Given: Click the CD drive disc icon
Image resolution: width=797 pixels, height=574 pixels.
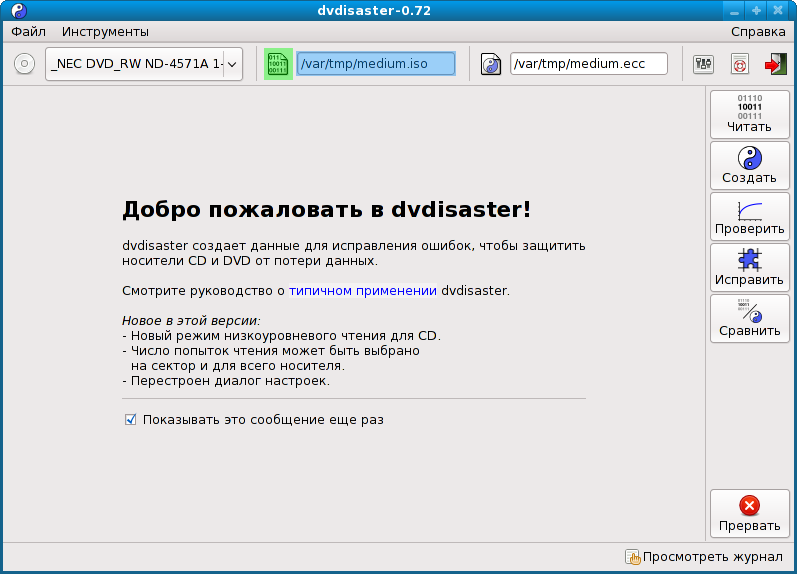Looking at the screenshot, I should tap(24, 64).
